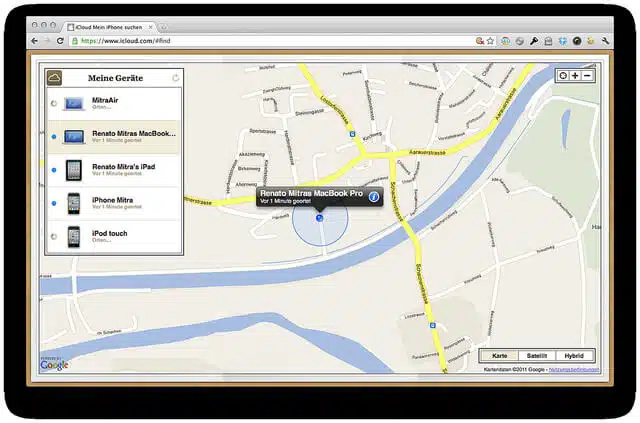Select MitraAir in the device list
Viewport: 640px width, 423px height.
pyautogui.click(x=114, y=103)
